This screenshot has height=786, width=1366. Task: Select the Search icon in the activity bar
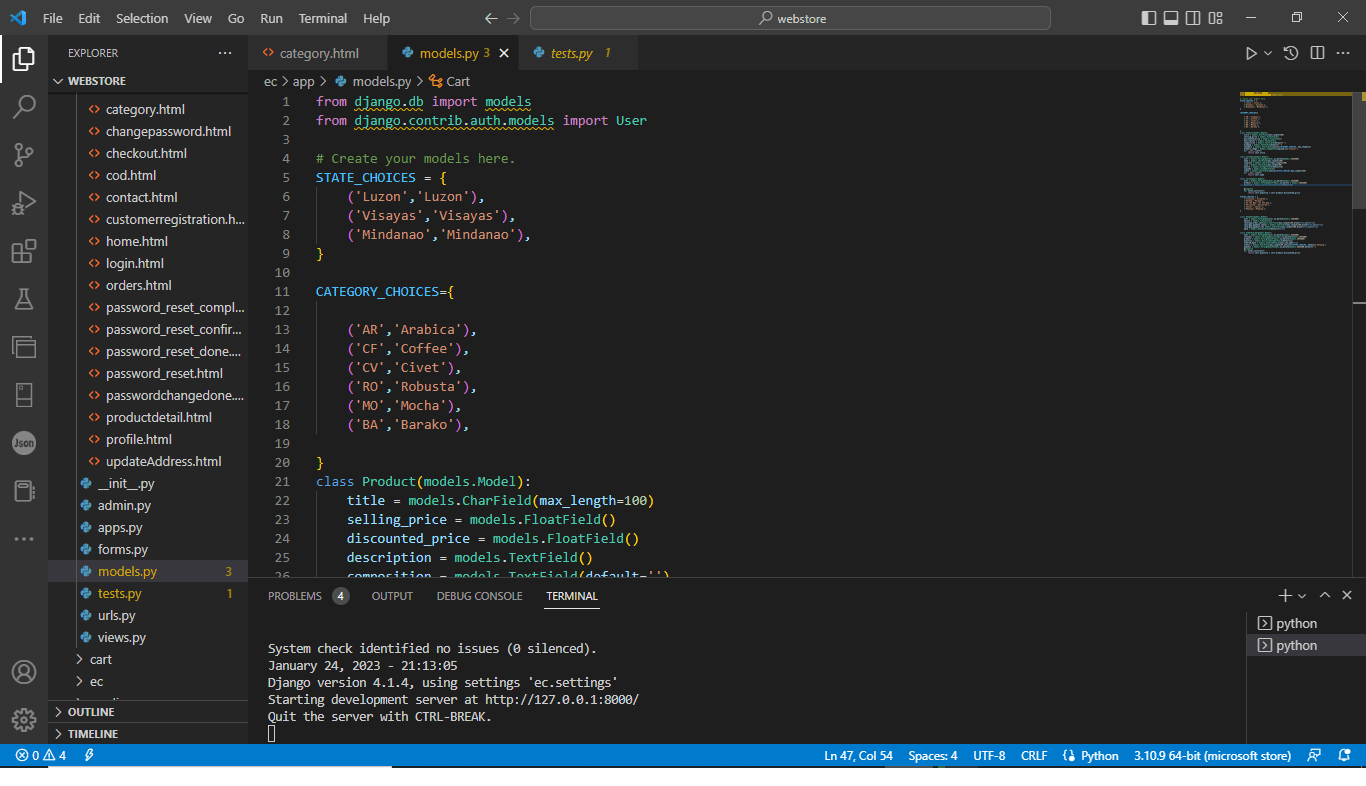(x=24, y=106)
